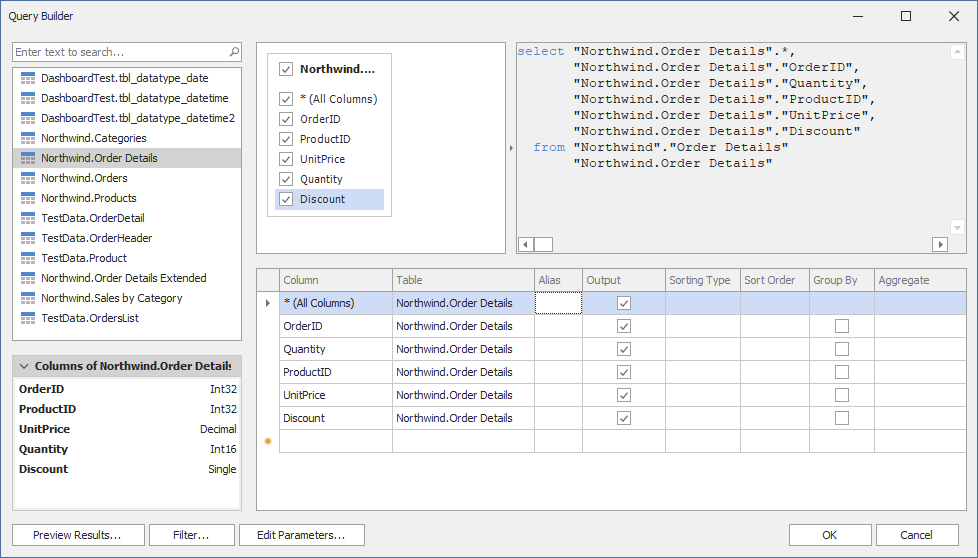Toggle Output checkbox for OrderID row
The image size is (978, 558).
(x=624, y=326)
